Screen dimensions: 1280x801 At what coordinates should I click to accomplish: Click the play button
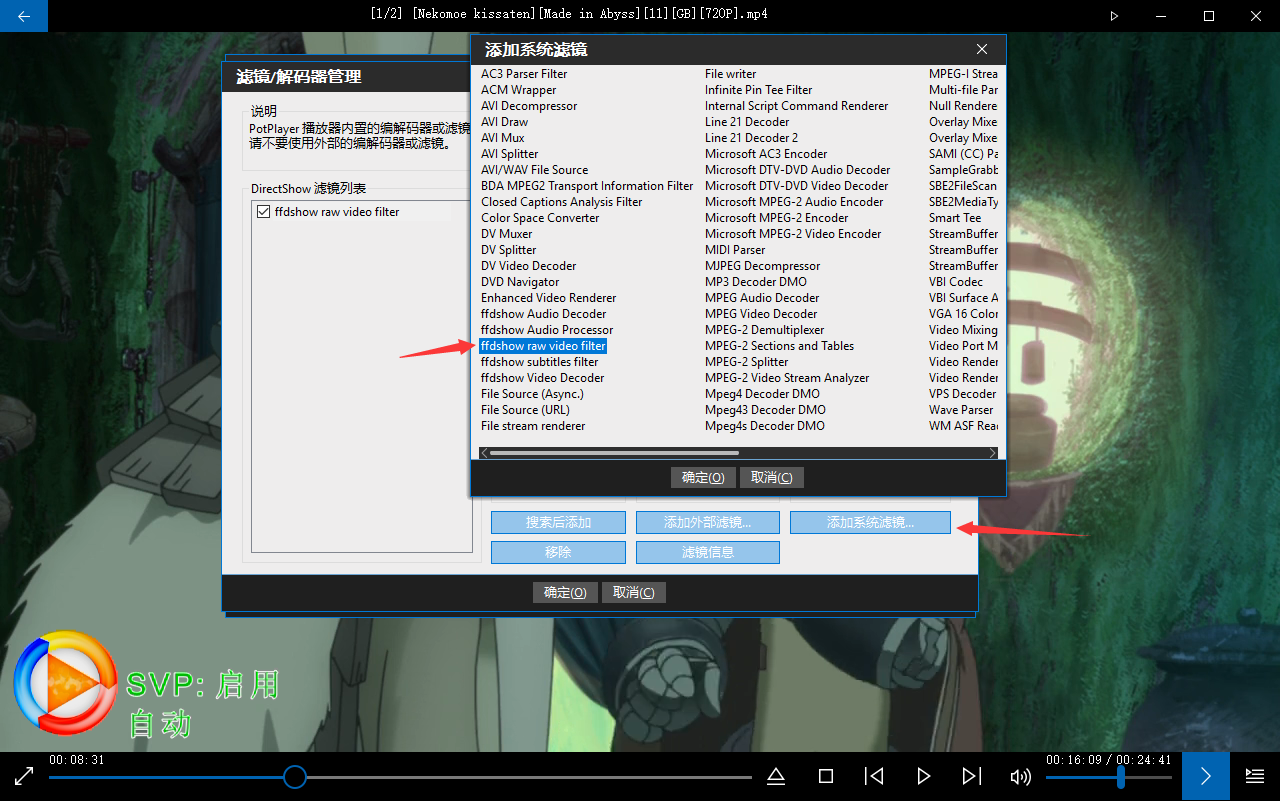pos(923,776)
